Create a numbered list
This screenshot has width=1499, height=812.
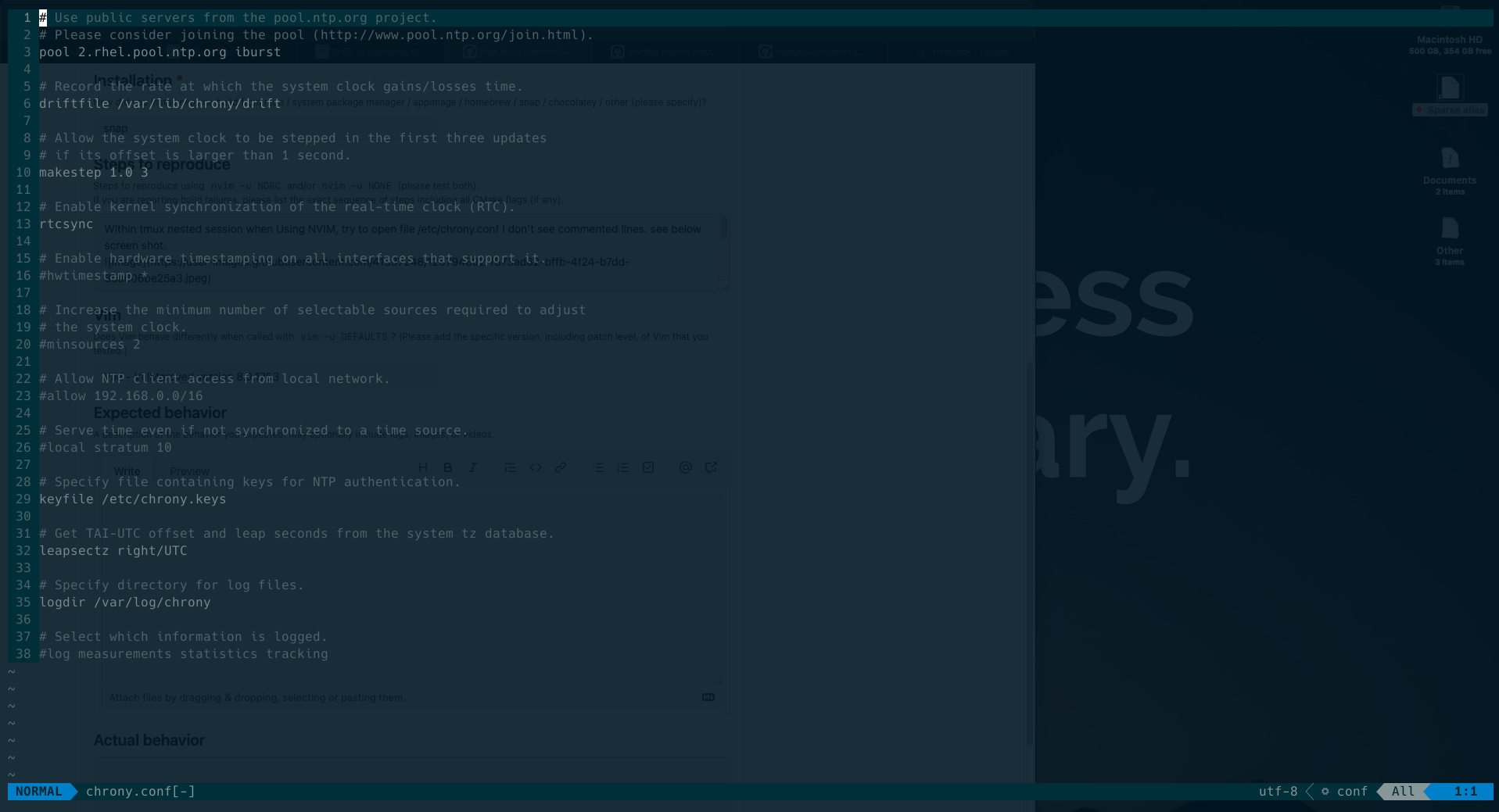(622, 467)
